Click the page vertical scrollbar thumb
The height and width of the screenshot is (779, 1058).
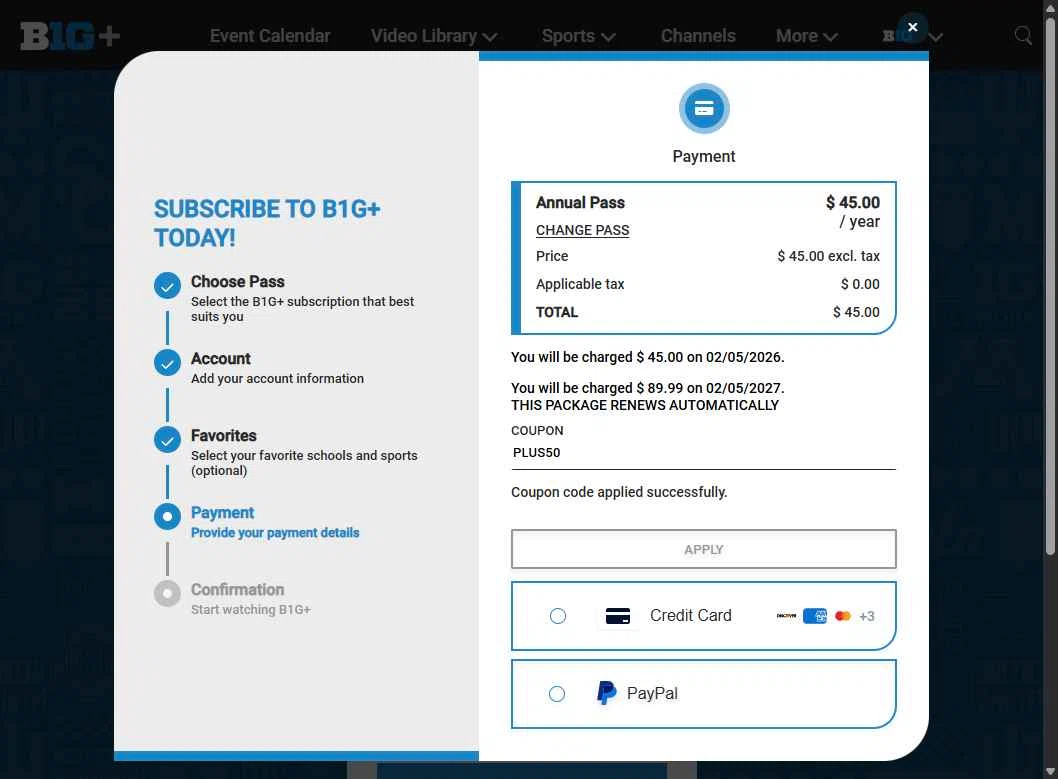coord(1050,287)
